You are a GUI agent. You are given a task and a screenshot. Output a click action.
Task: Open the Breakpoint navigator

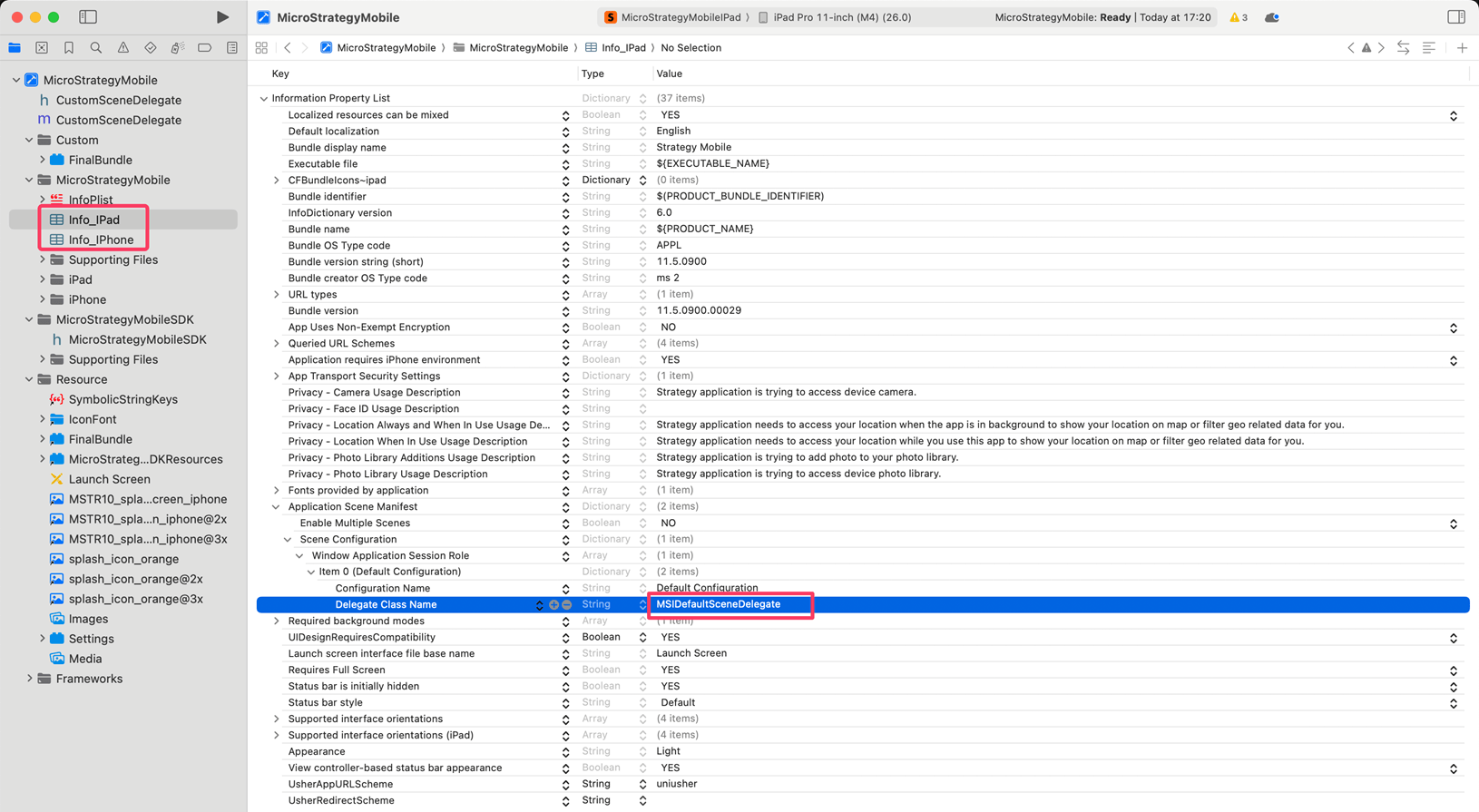(205, 48)
